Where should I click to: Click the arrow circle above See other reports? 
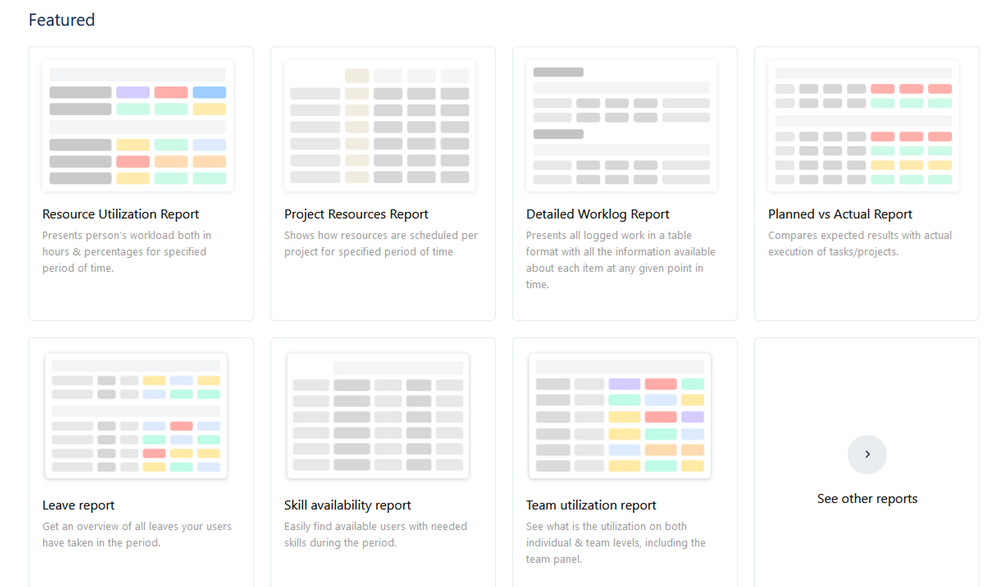[x=866, y=454]
